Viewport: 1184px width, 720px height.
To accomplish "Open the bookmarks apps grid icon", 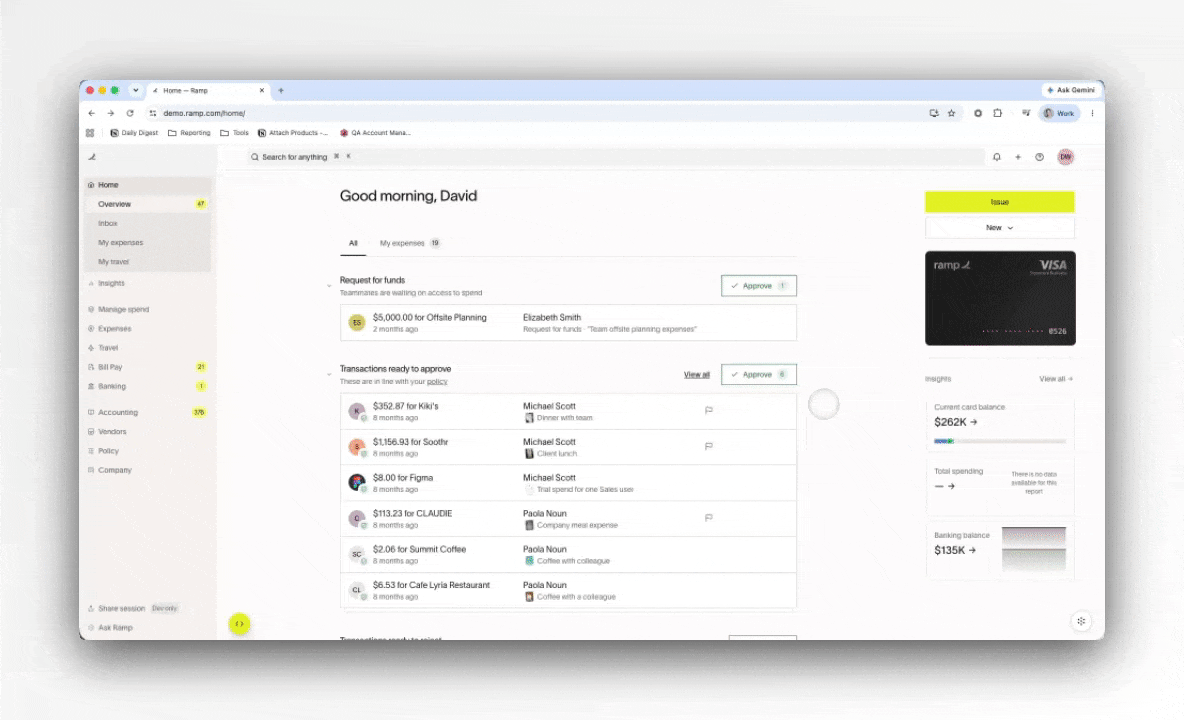I will 90,133.
